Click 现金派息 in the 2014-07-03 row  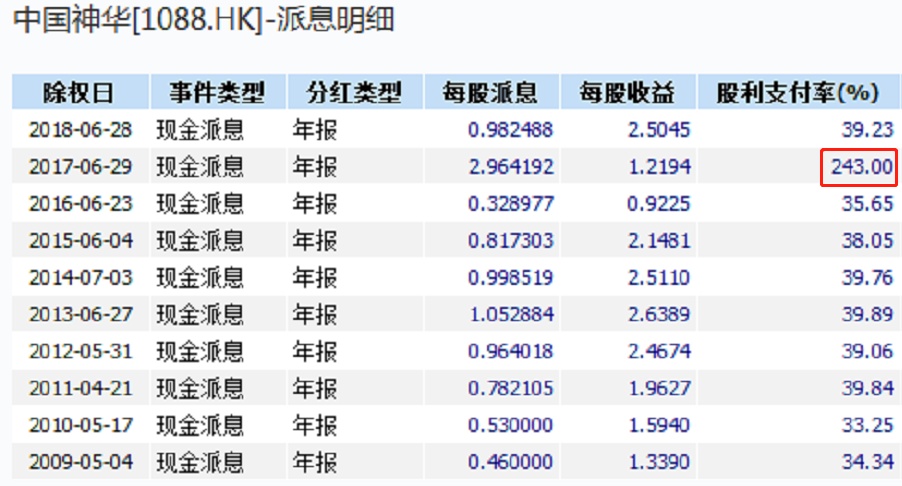pyautogui.click(x=200, y=277)
